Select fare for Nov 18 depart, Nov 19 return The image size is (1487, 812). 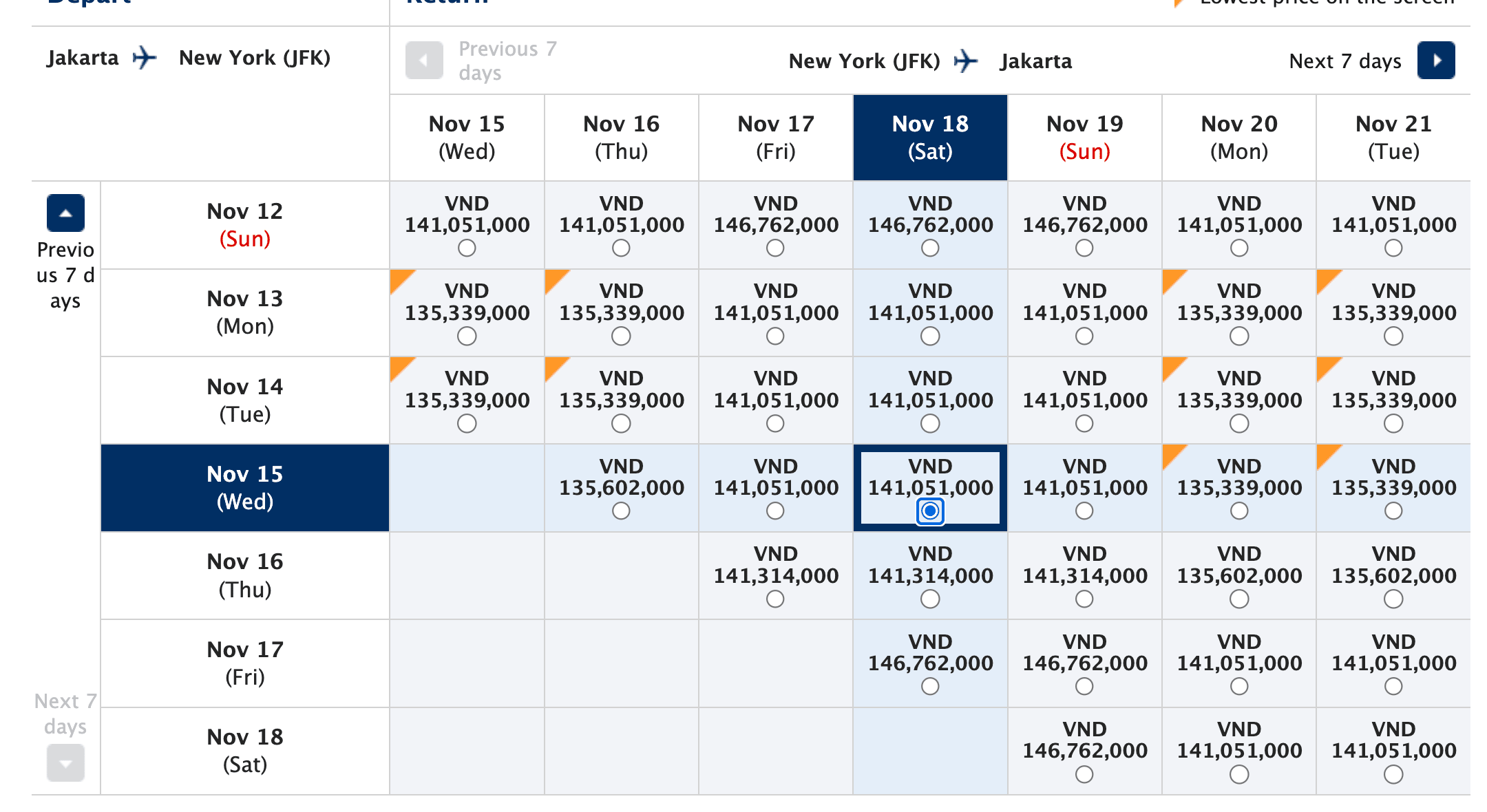point(1084,774)
